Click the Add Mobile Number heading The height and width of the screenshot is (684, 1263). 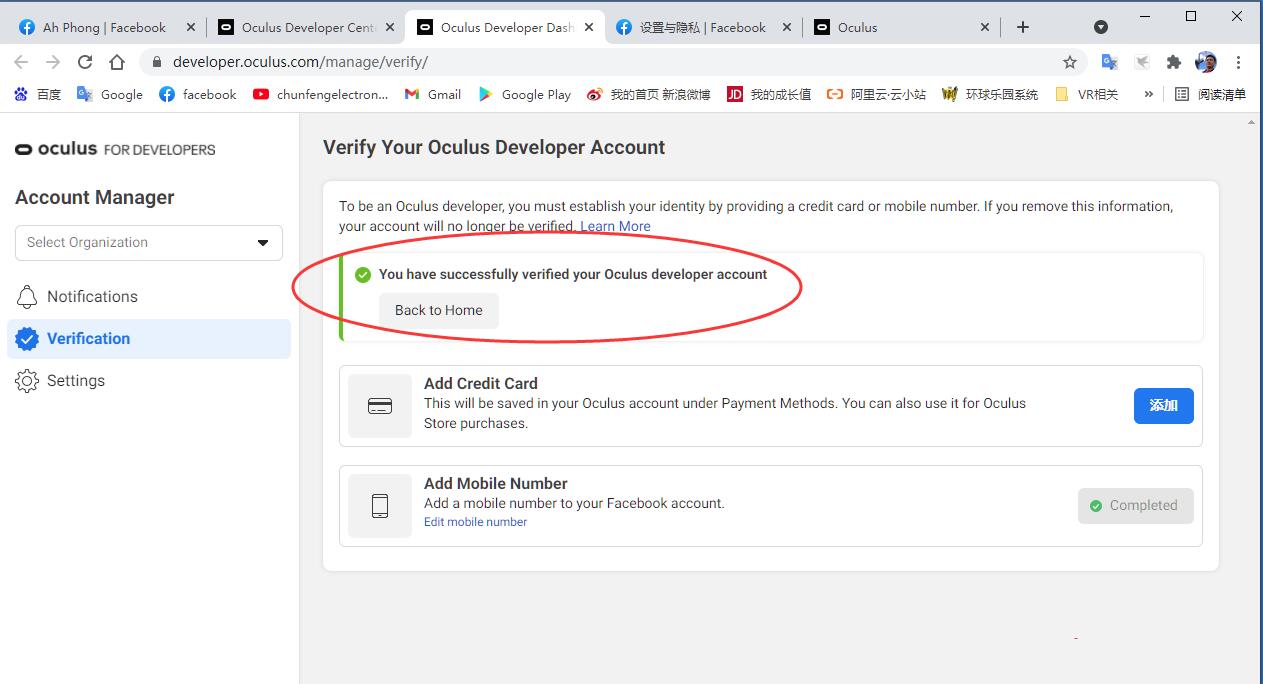click(x=495, y=483)
